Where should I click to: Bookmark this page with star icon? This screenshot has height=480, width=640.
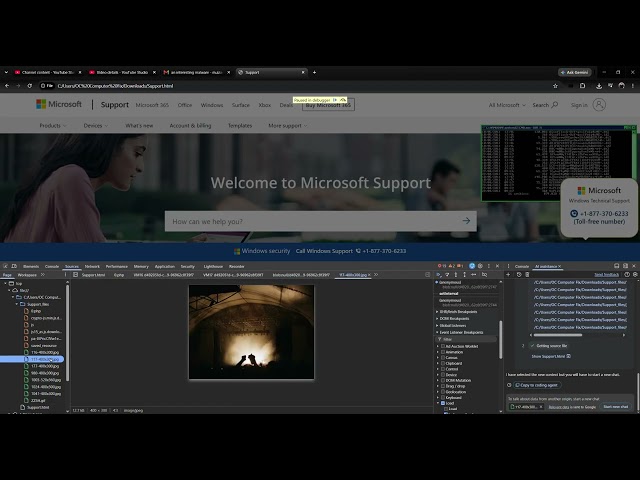(x=555, y=86)
